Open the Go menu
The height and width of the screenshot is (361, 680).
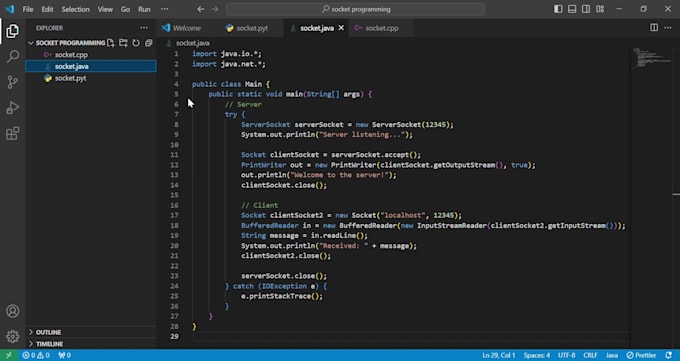coord(125,9)
